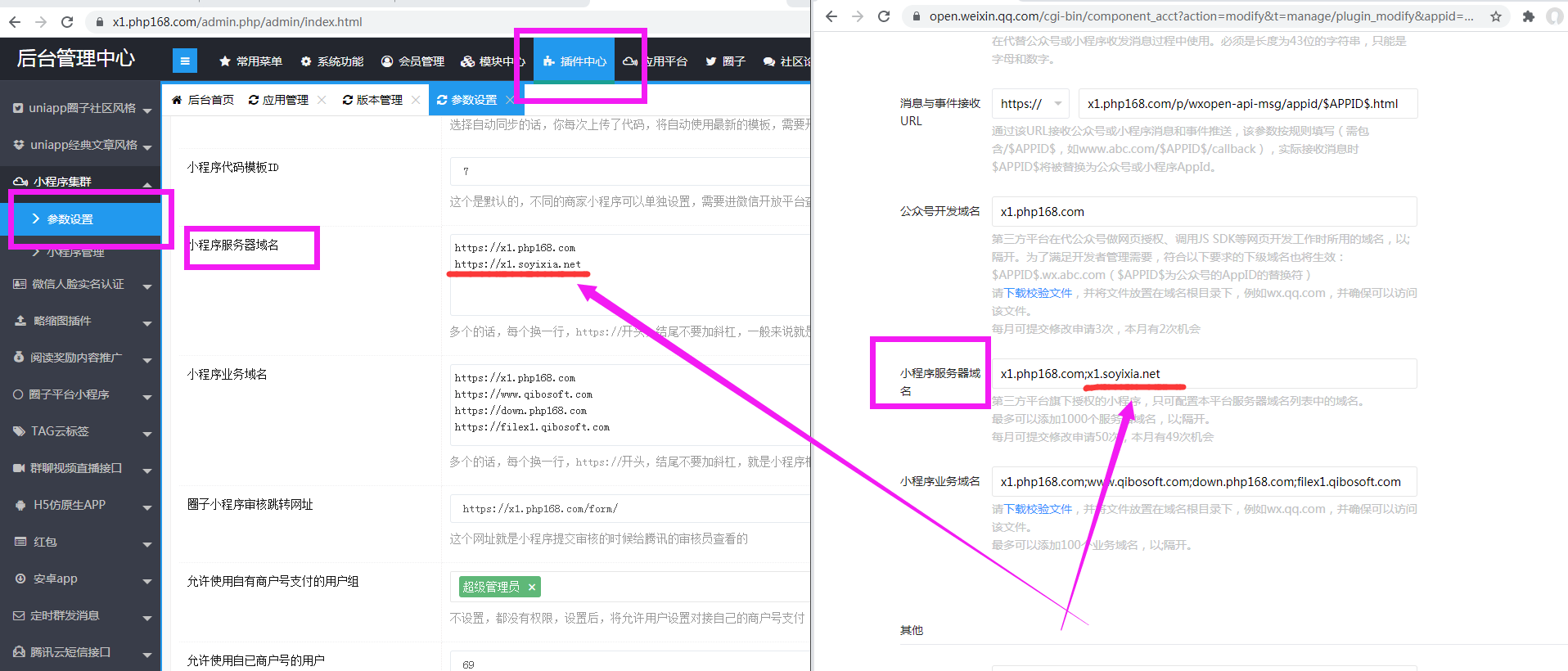
Task: Reload the left browser page
Action: point(67,22)
